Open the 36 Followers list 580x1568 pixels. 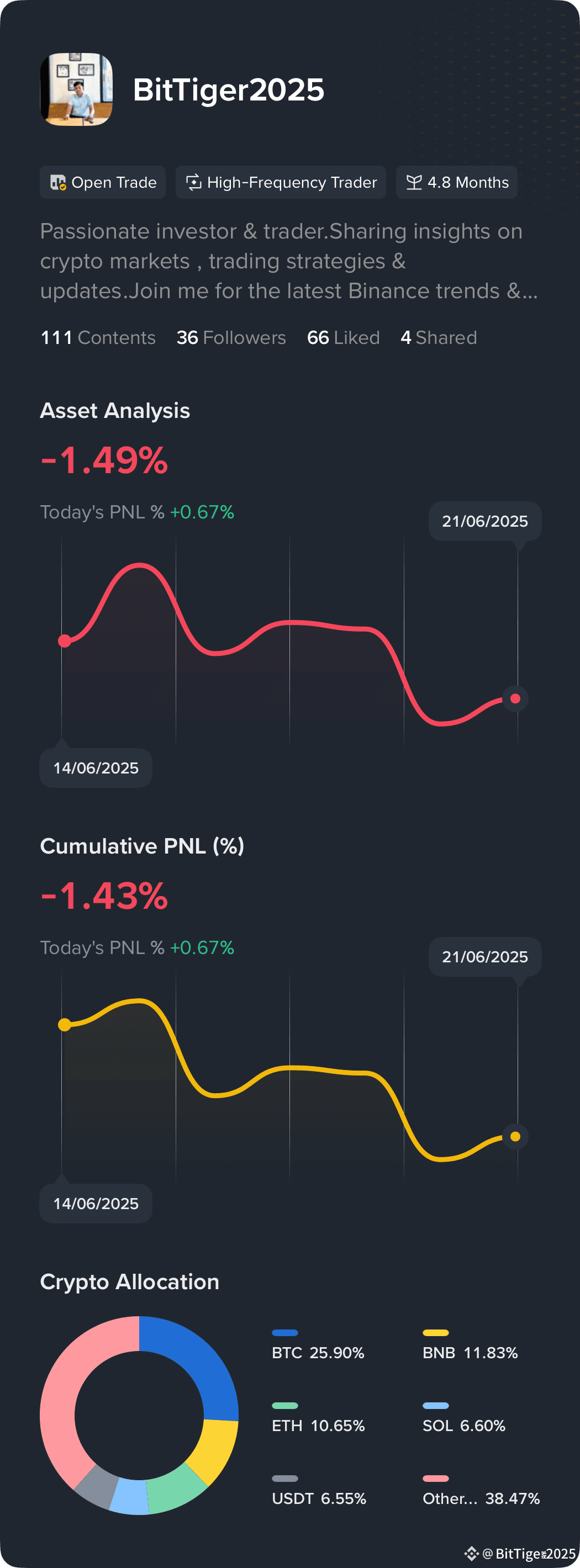point(231,338)
